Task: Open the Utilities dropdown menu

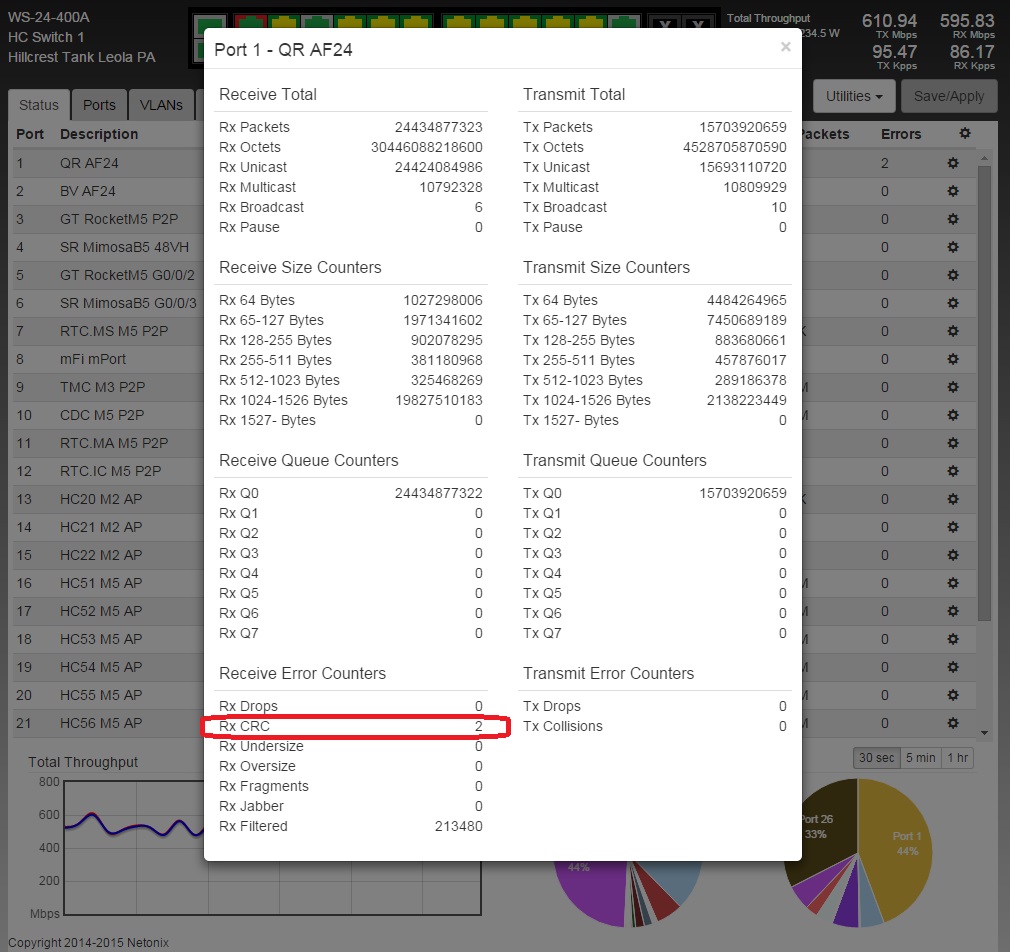Action: [853, 97]
